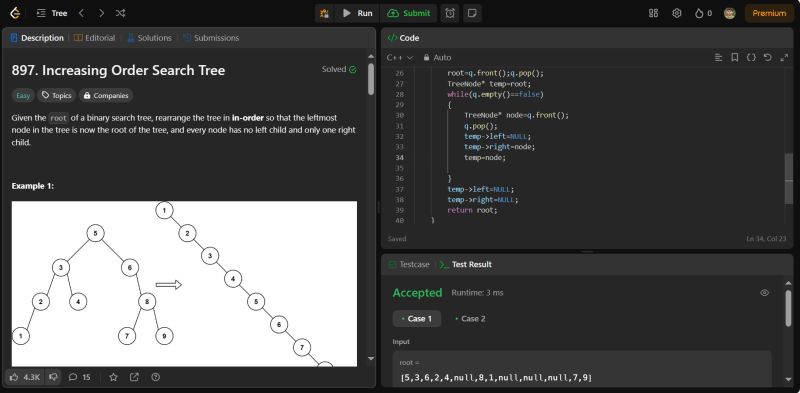This screenshot has width=800, height=393.
Task: Click the description panel vertical scrollbar
Action: click(x=371, y=79)
